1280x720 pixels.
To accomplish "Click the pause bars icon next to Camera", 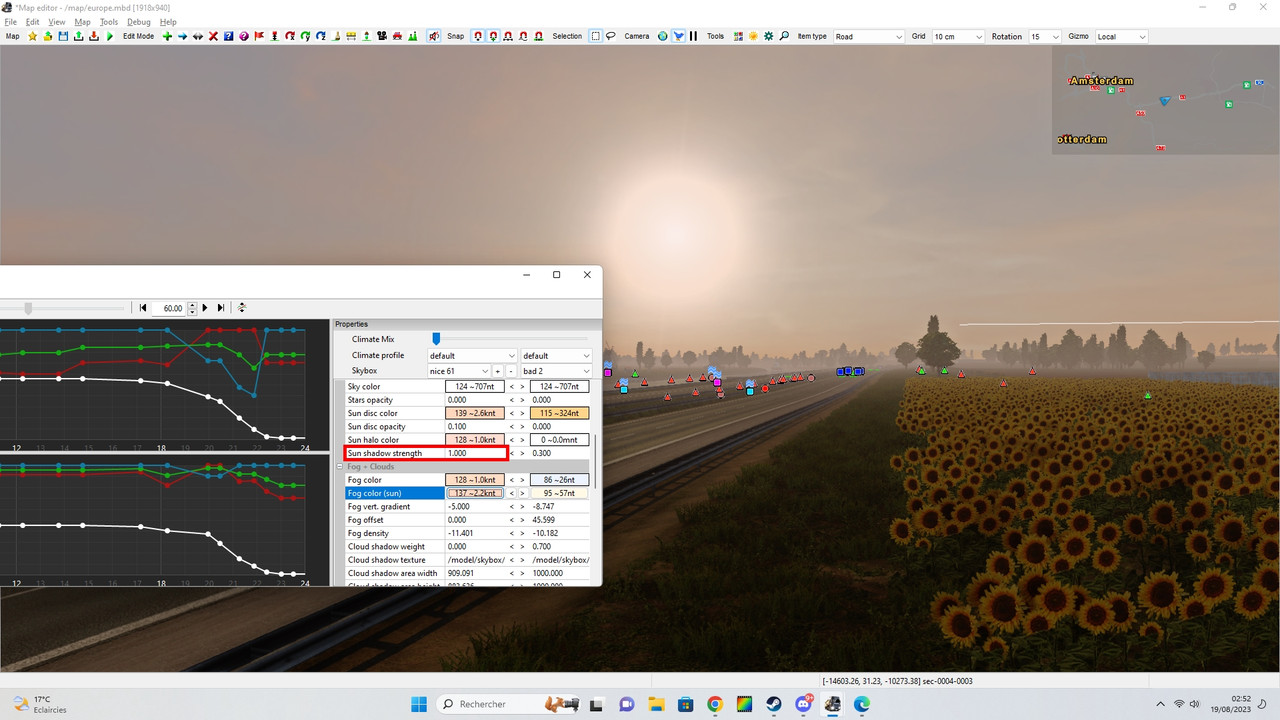I will click(x=693, y=36).
